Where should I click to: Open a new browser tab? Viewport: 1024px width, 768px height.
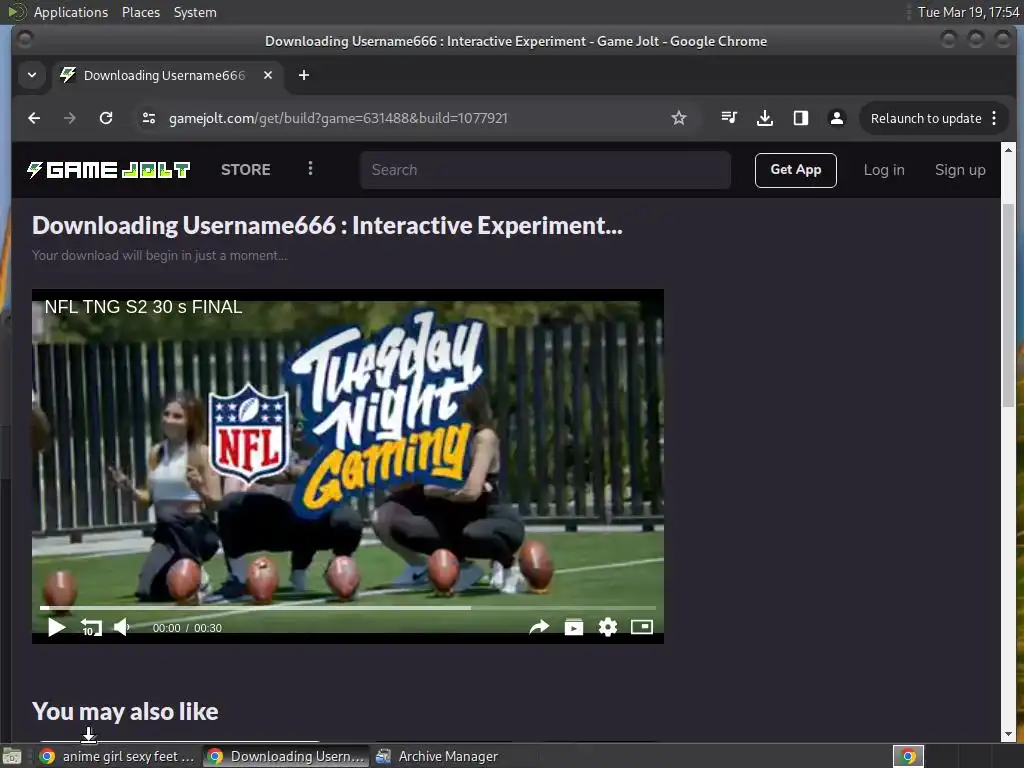(x=304, y=75)
